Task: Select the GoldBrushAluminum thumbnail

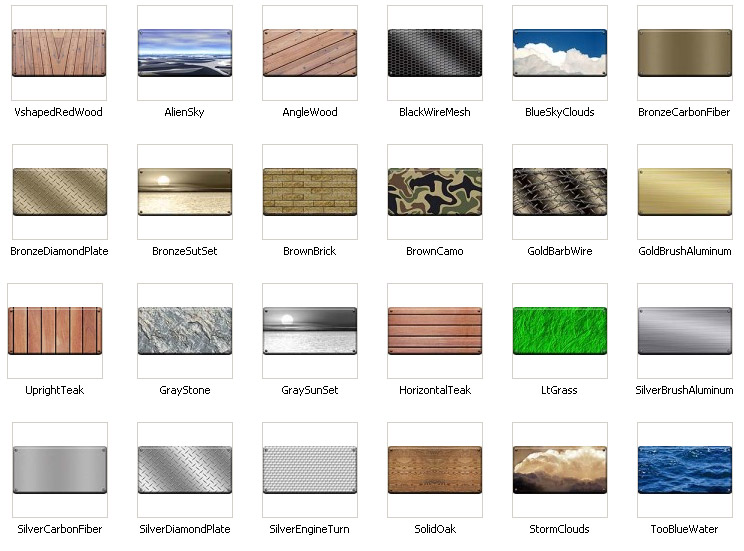Action: 685,192
